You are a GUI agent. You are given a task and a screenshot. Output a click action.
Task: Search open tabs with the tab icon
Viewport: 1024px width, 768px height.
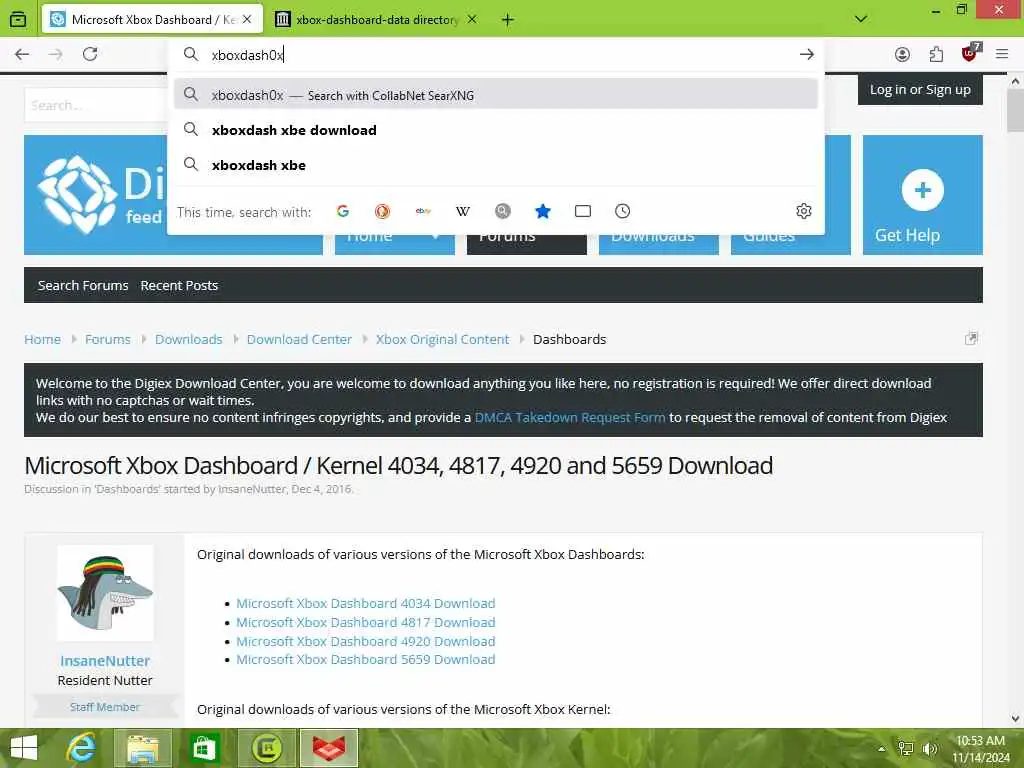point(583,211)
